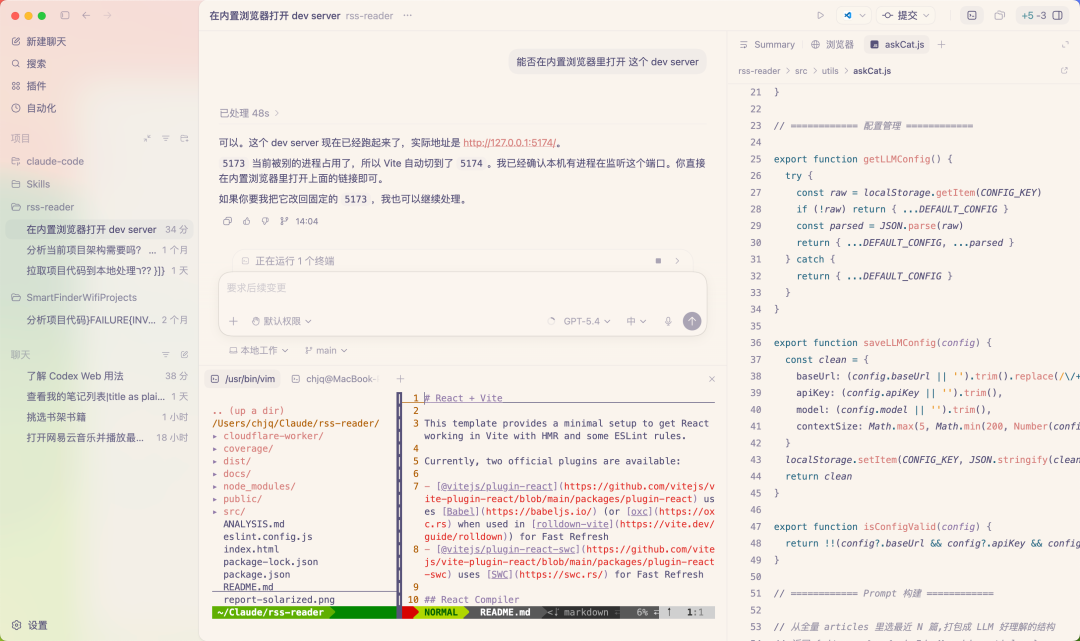Image resolution: width=1080 pixels, height=641 pixels.
Task: Toggle the right side panel
Action: pyautogui.click(x=1058, y=15)
